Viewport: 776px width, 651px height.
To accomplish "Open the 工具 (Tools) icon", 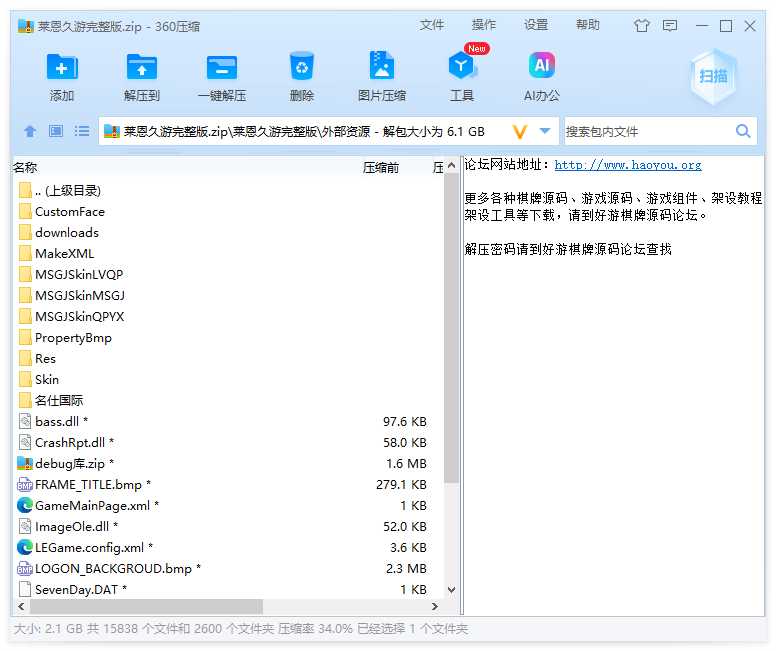I will [461, 66].
